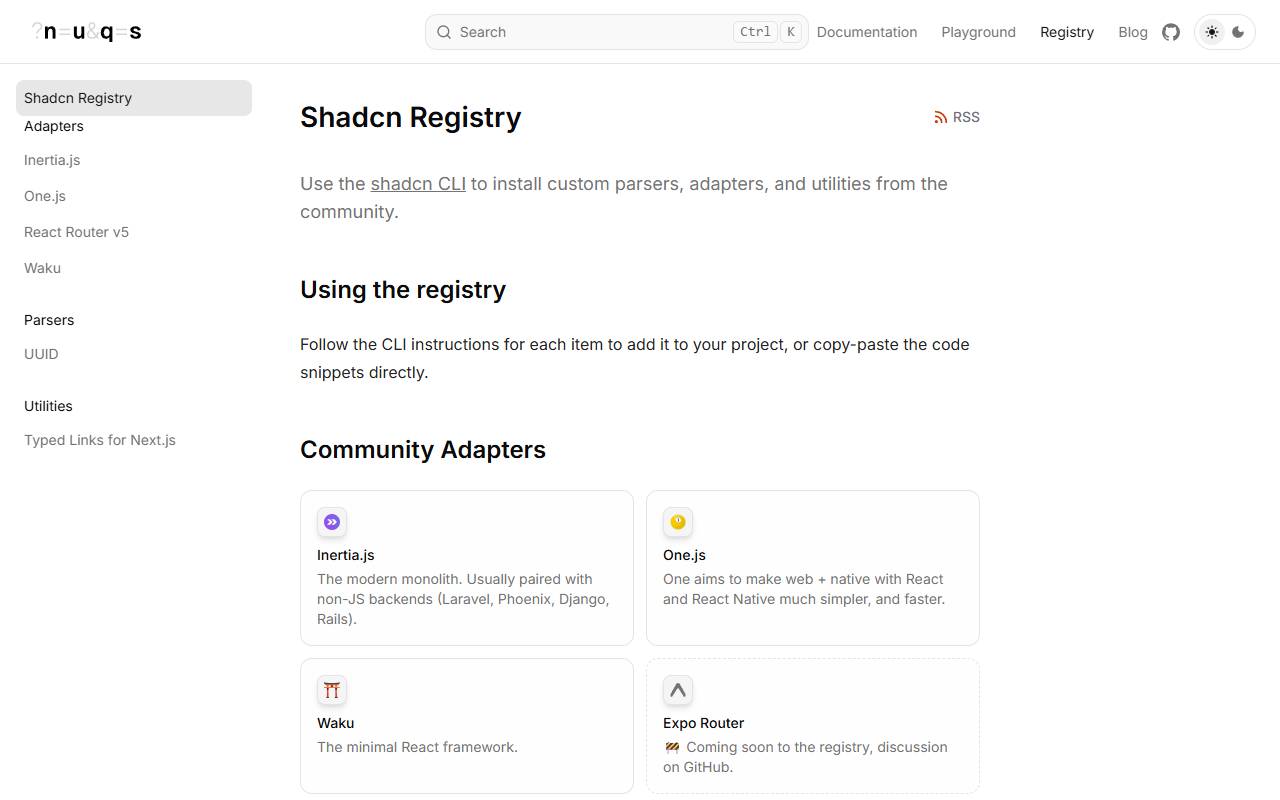Select Shadcn Registry in the sidebar
The height and width of the screenshot is (800, 1280).
tap(134, 98)
